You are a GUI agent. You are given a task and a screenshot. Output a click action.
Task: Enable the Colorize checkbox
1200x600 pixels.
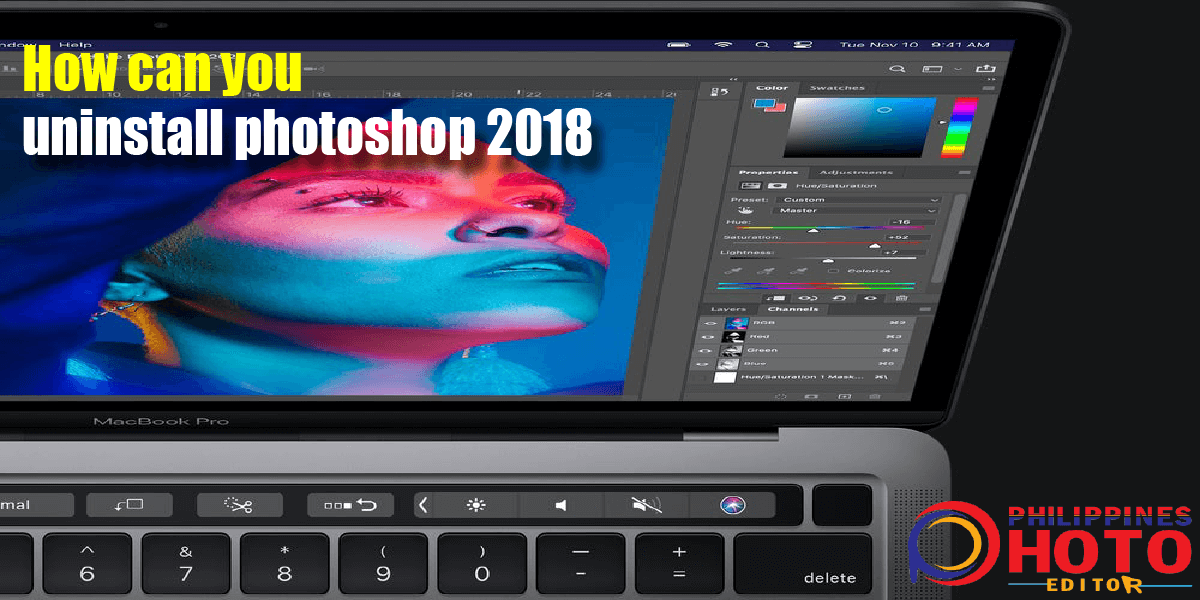(834, 271)
